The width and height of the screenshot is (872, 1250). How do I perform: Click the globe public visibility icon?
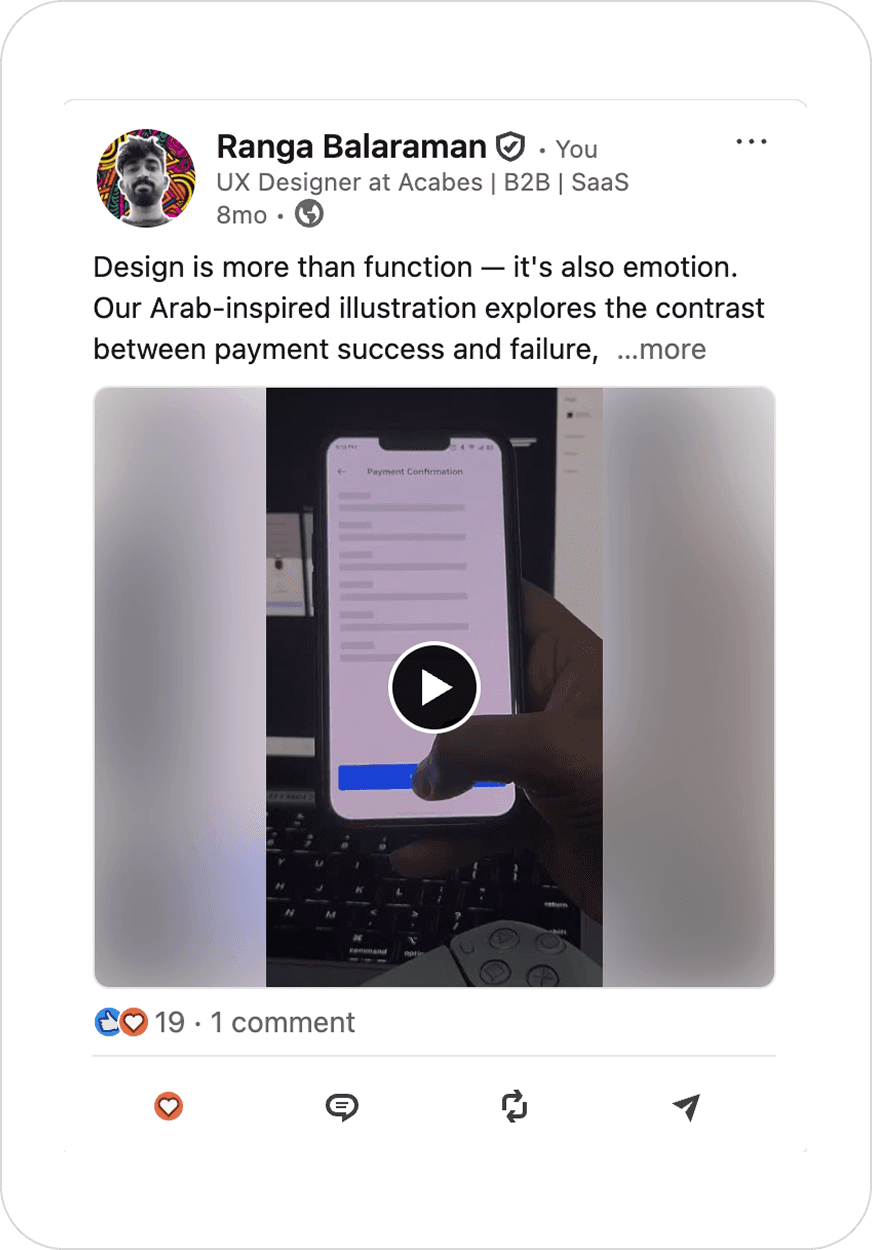309,214
